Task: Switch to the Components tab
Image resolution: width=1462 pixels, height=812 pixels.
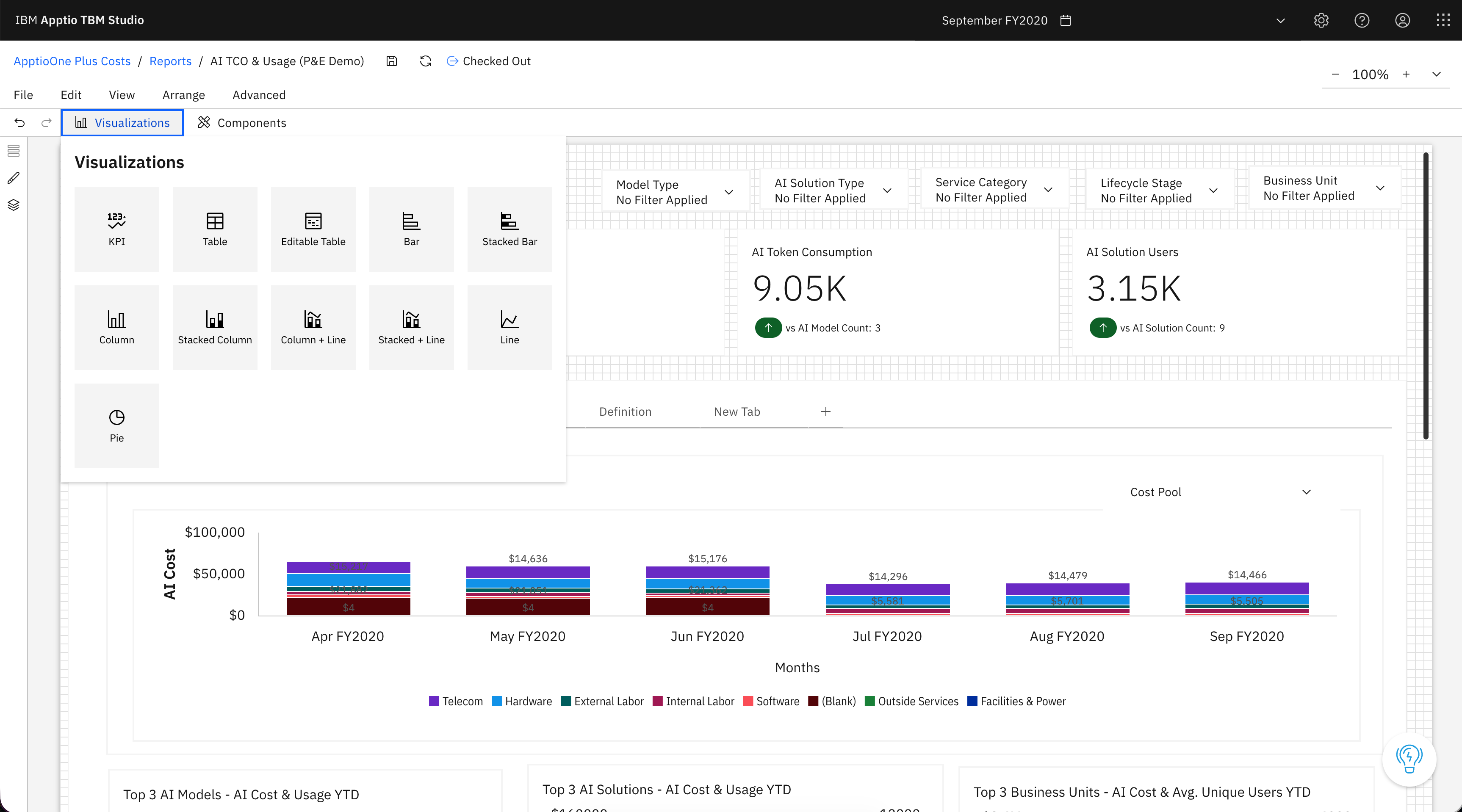Action: point(242,123)
